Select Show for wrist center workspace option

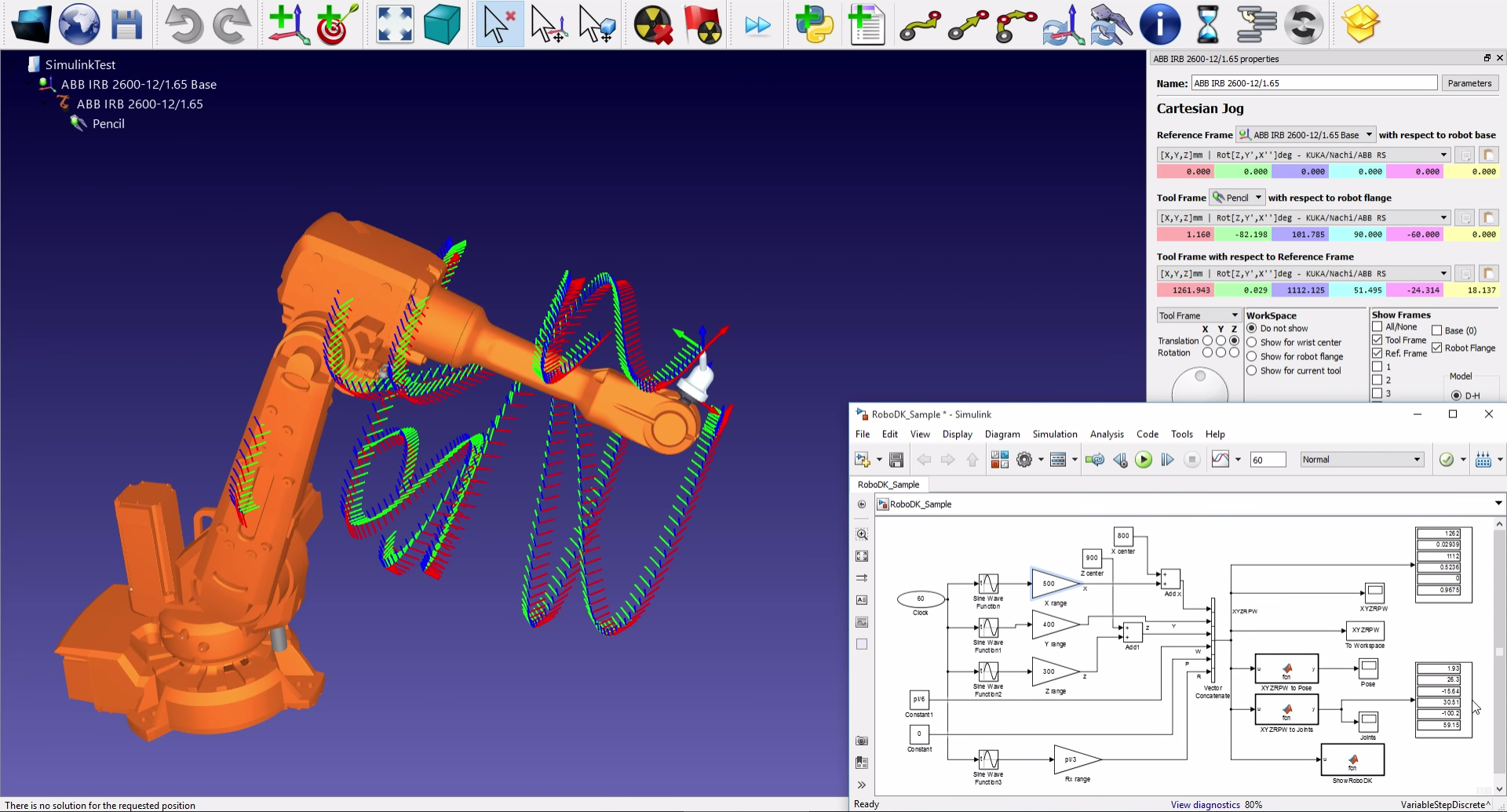(x=1252, y=342)
